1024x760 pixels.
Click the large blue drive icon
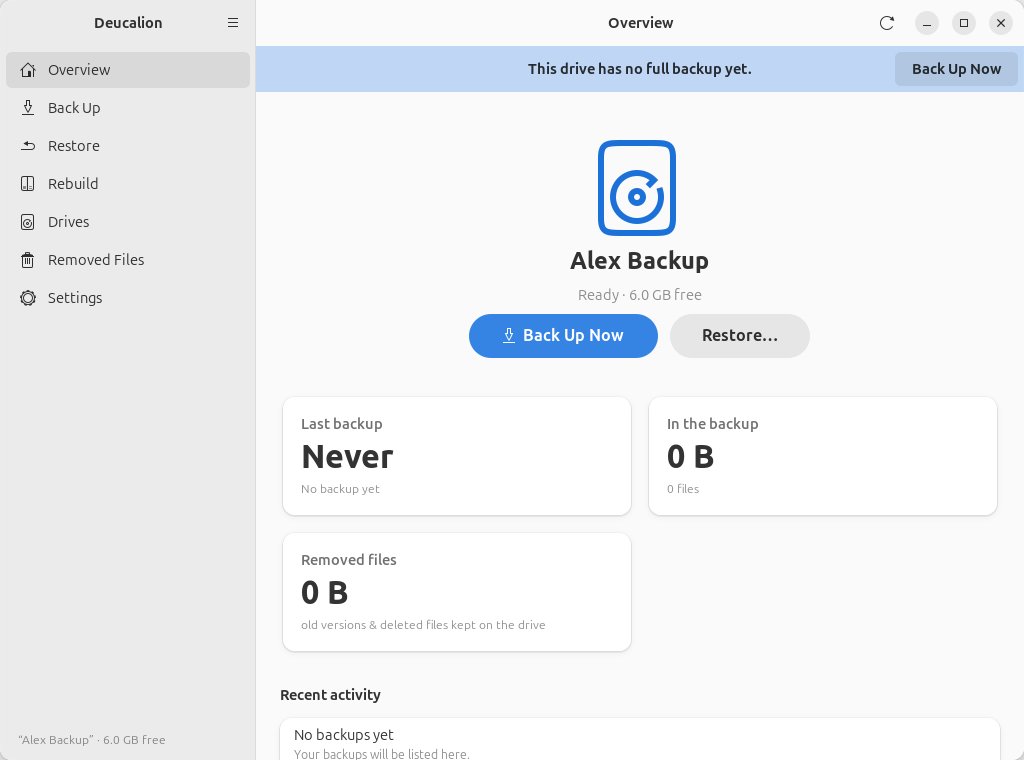[637, 188]
